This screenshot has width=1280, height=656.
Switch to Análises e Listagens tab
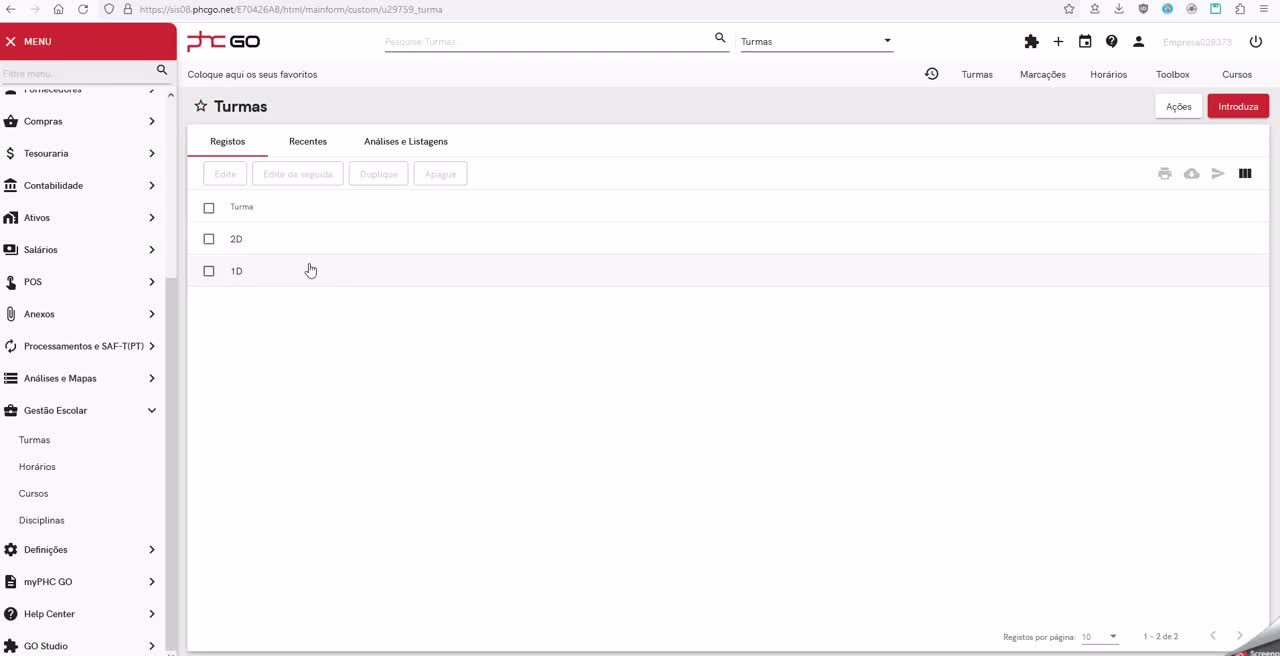click(x=406, y=141)
